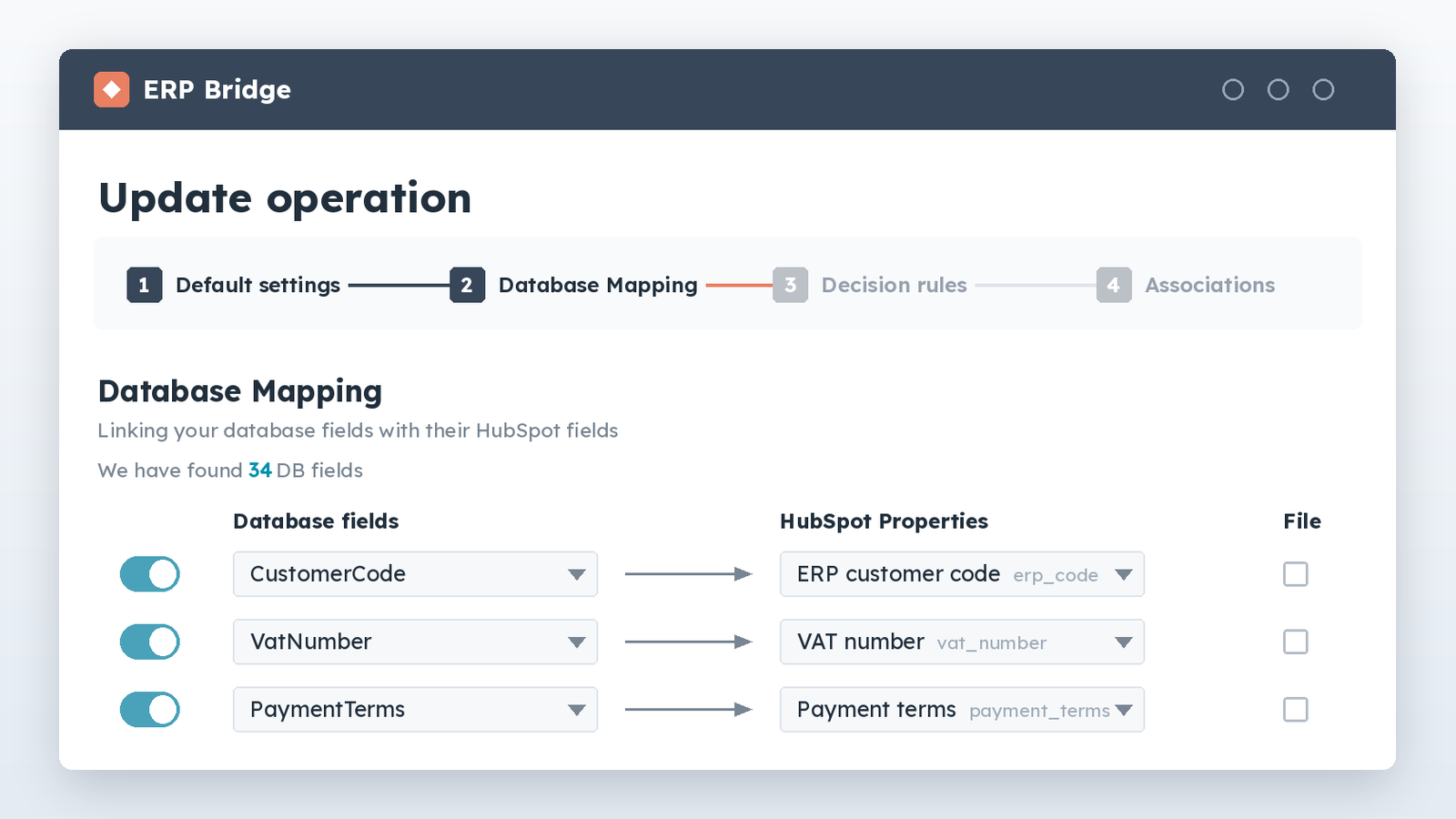Image resolution: width=1456 pixels, height=819 pixels.
Task: Open the CustomerCode database field dropdown
Action: [415, 574]
